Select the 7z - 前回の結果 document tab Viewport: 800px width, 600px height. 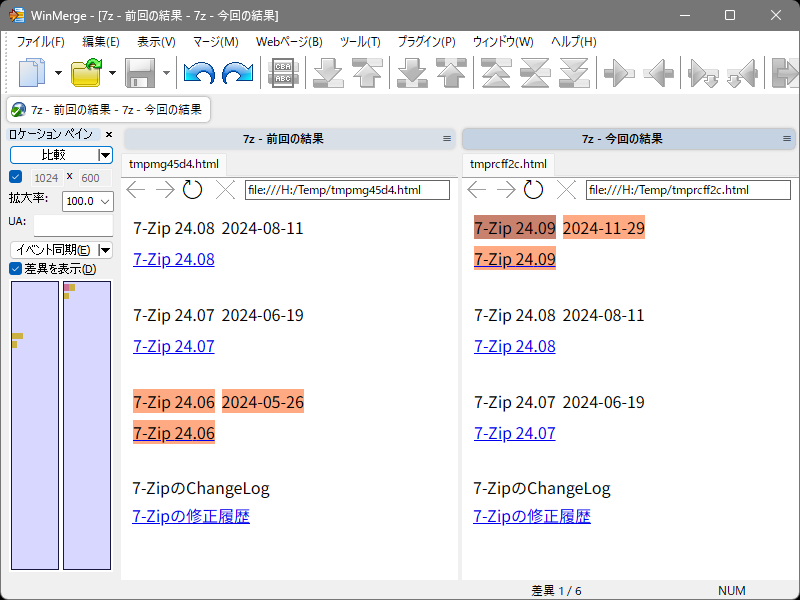(108, 109)
